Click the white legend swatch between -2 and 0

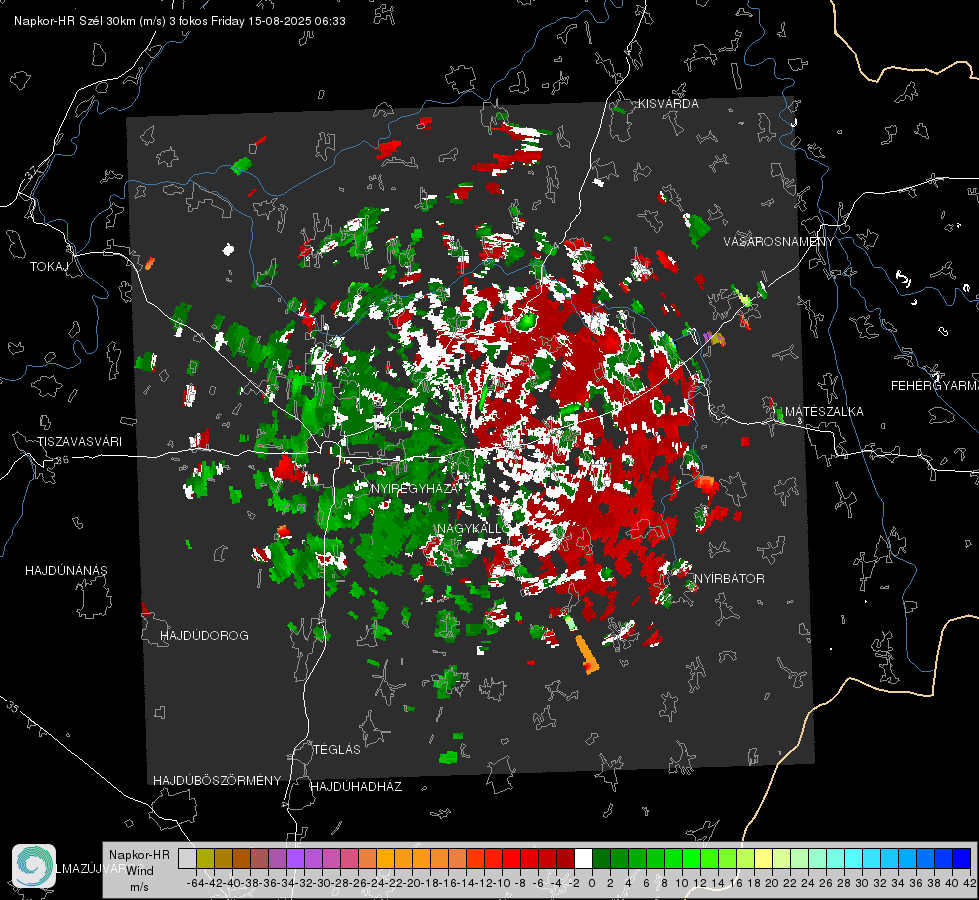583,859
